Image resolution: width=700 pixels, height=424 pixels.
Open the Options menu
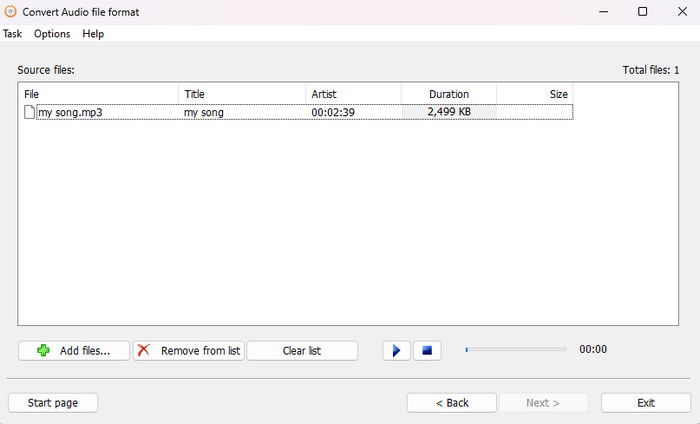pyautogui.click(x=52, y=34)
